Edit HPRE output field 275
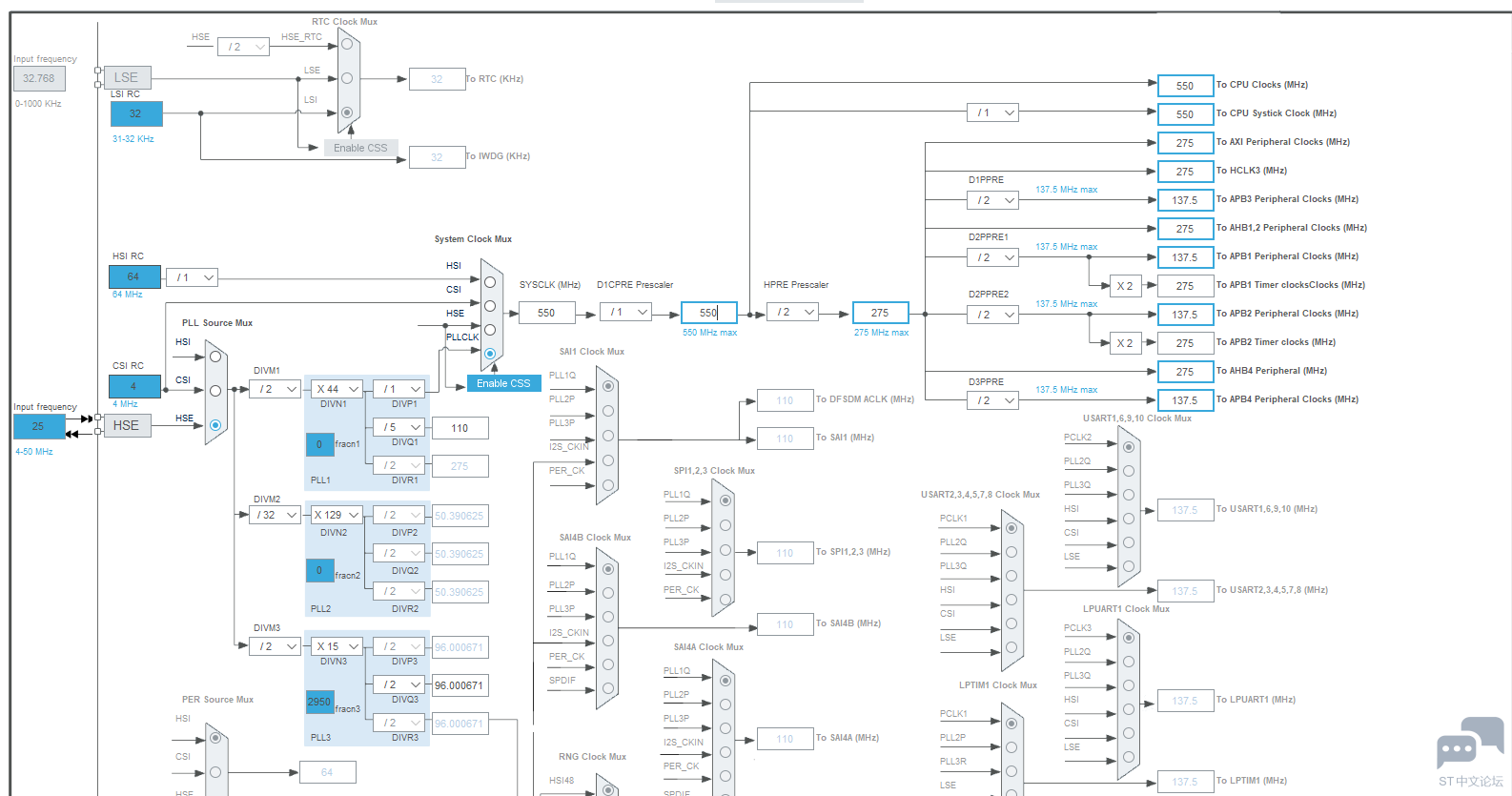The height and width of the screenshot is (796, 1512). [880, 313]
